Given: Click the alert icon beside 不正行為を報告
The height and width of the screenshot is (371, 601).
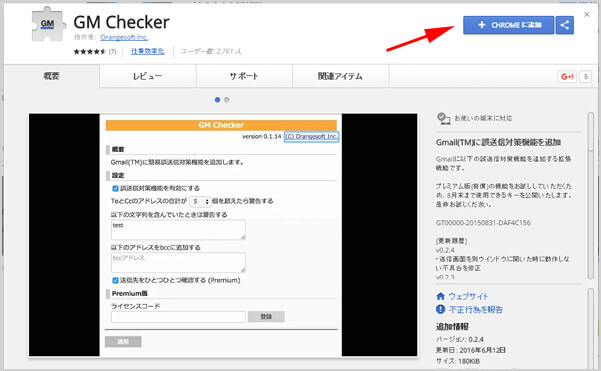Looking at the screenshot, I should 440,309.
